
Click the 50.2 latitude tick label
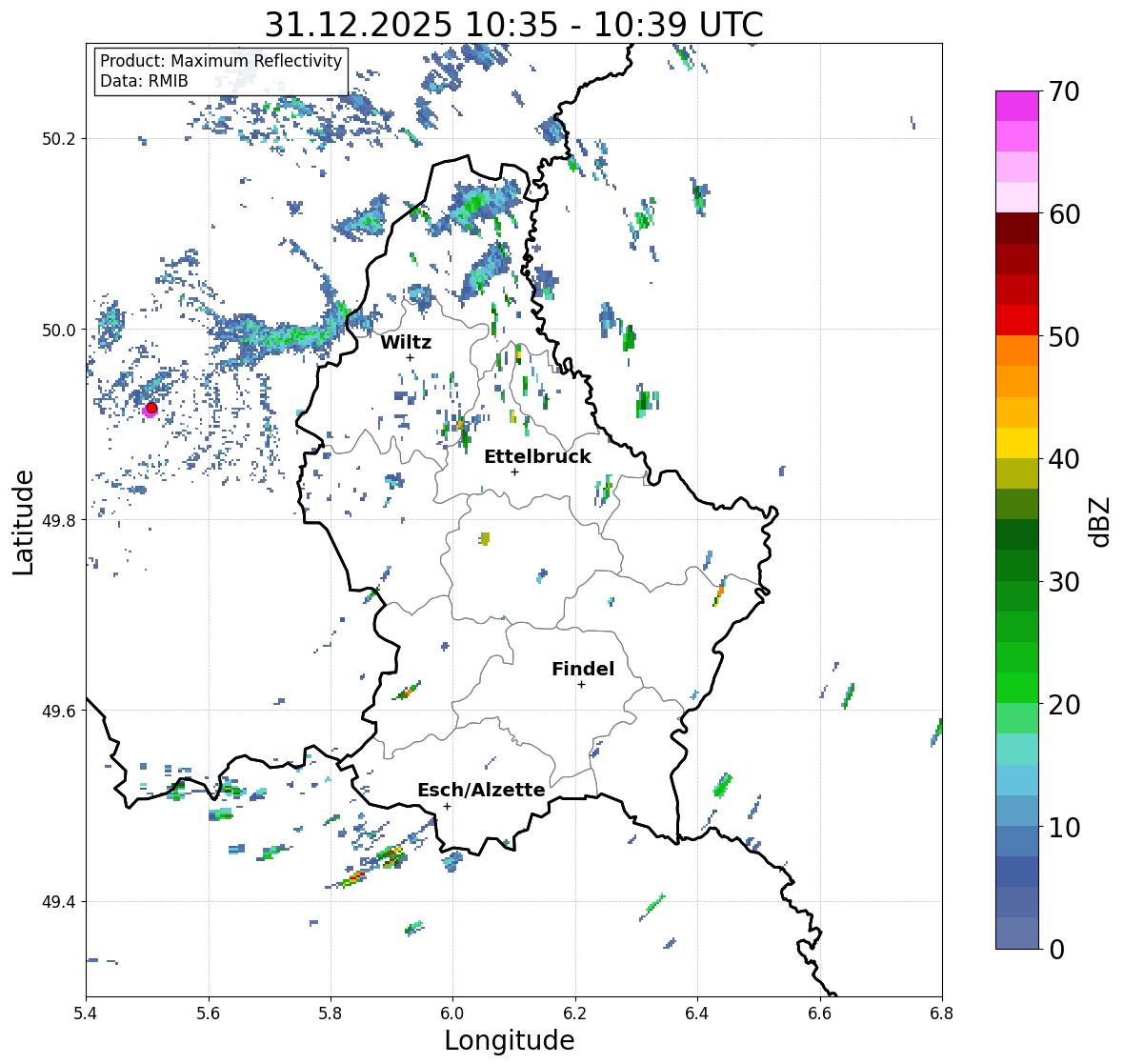coord(59,139)
